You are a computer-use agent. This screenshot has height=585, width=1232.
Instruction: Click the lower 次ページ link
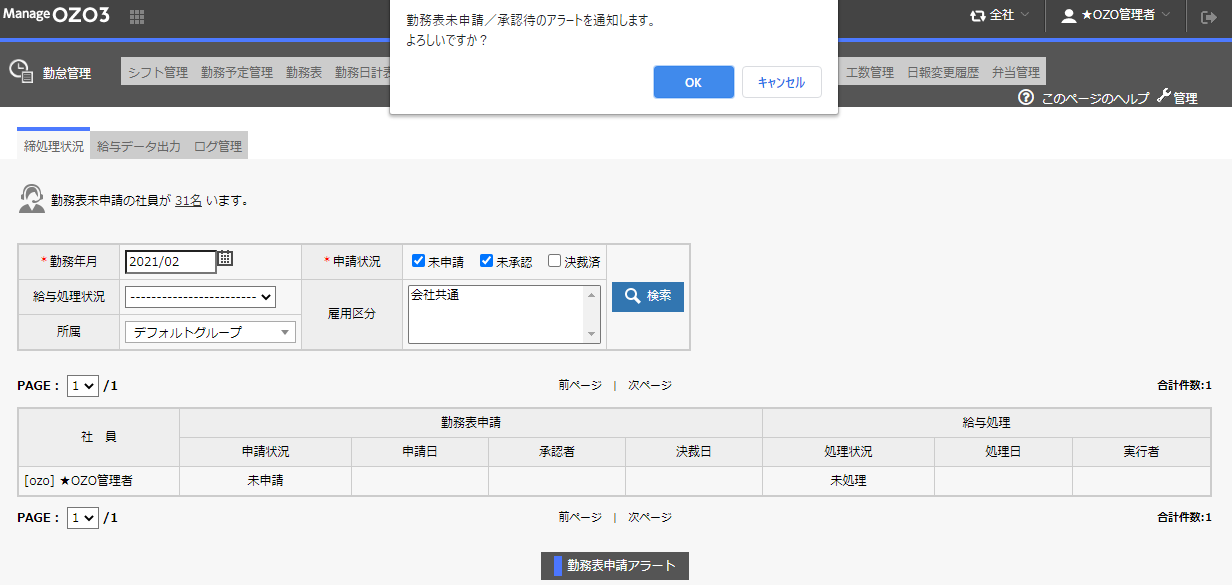pos(650,517)
